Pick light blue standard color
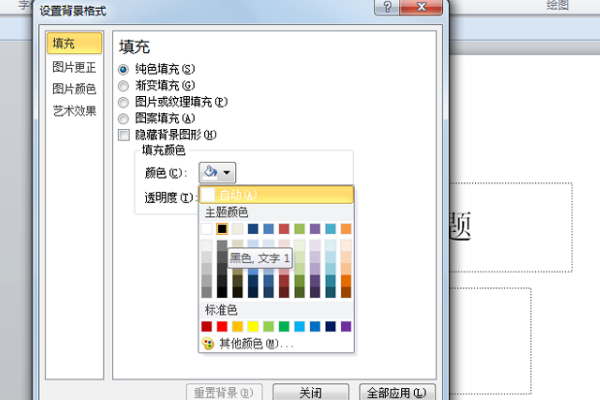The width and height of the screenshot is (600, 400). coord(300,327)
